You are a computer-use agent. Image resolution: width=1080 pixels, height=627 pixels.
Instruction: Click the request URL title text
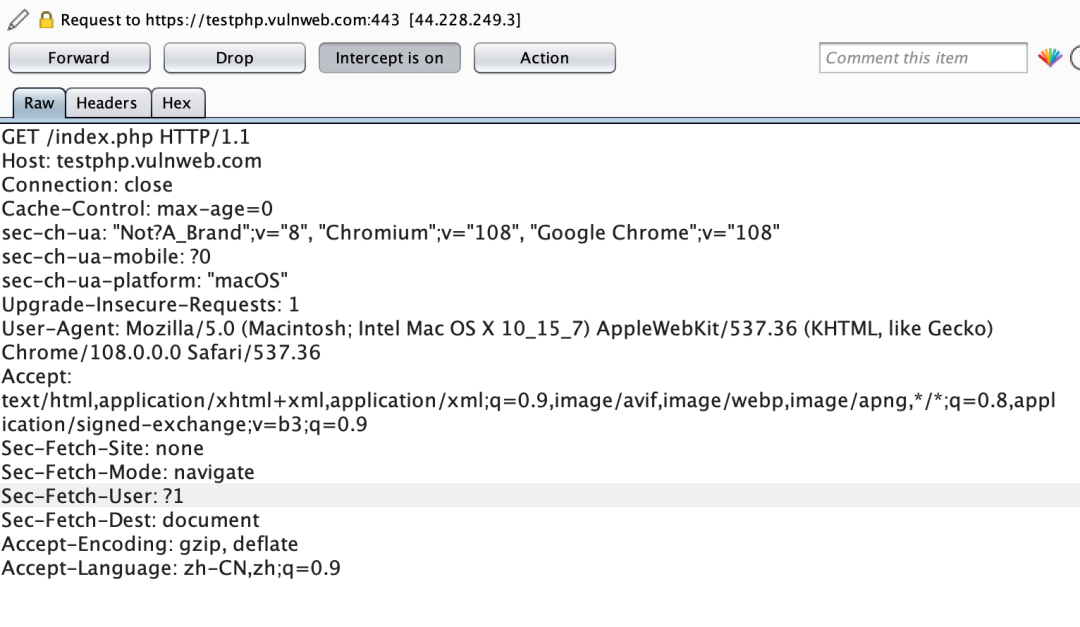pos(290,20)
